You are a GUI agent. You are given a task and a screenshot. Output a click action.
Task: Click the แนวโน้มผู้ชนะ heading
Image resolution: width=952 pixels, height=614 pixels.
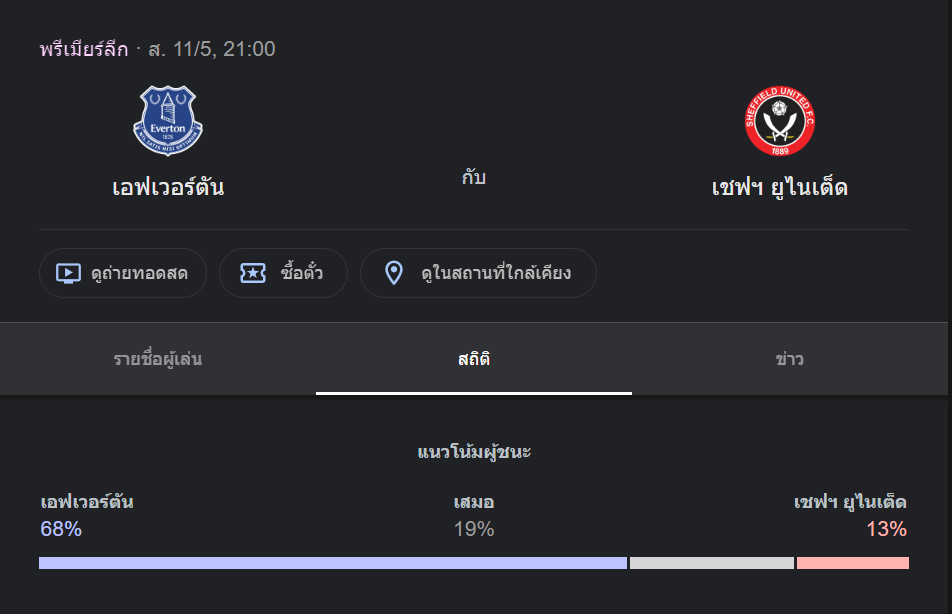coord(474,452)
